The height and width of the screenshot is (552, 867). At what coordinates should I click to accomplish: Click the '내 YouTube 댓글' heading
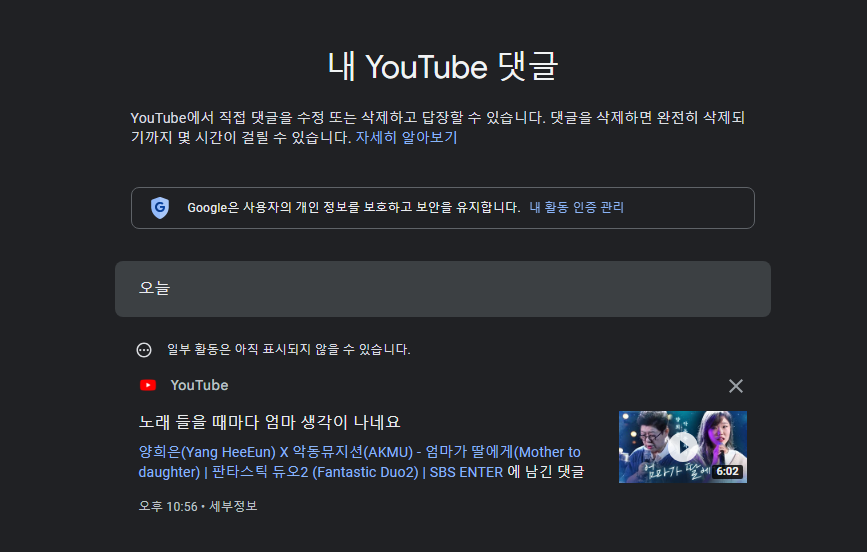coord(443,66)
